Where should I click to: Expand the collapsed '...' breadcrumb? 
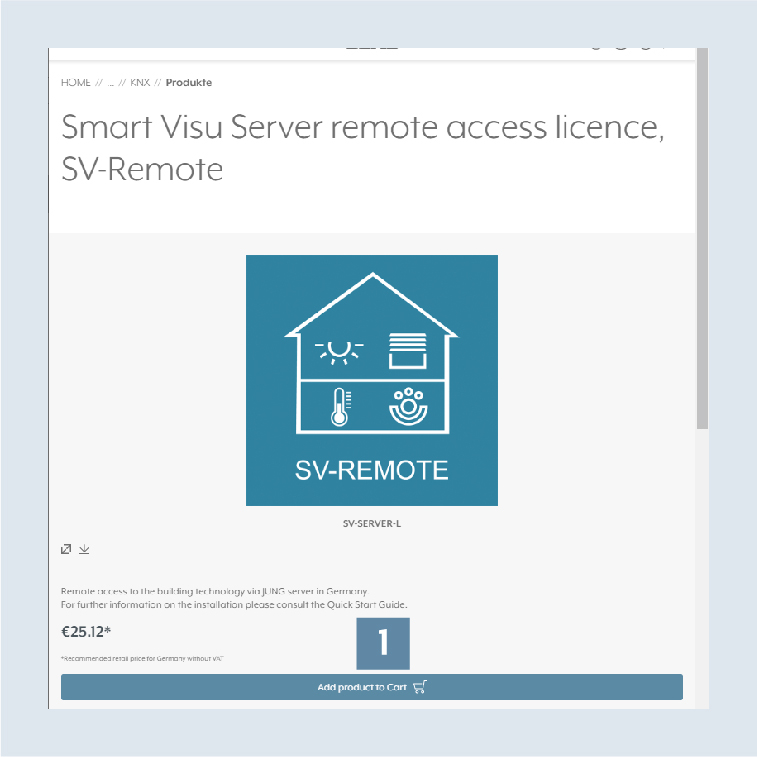tap(111, 83)
